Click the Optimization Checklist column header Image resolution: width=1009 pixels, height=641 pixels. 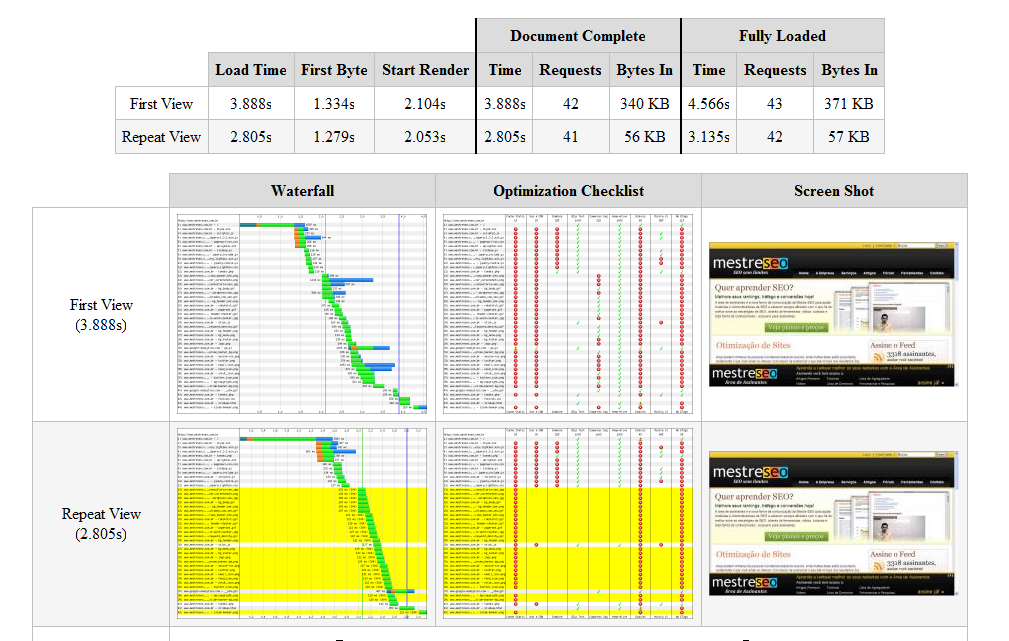pyautogui.click(x=568, y=190)
